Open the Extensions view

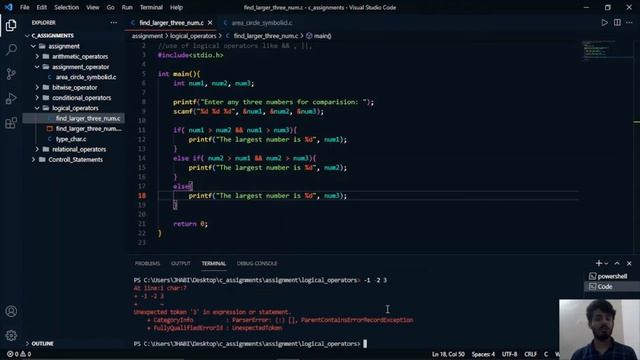pos(11,123)
